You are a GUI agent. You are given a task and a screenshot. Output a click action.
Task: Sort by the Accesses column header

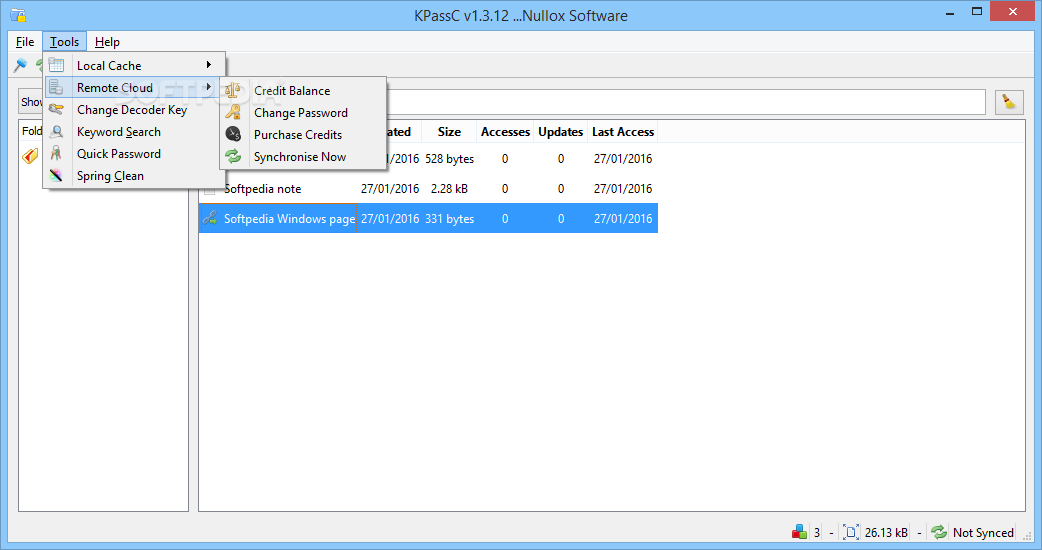(505, 132)
